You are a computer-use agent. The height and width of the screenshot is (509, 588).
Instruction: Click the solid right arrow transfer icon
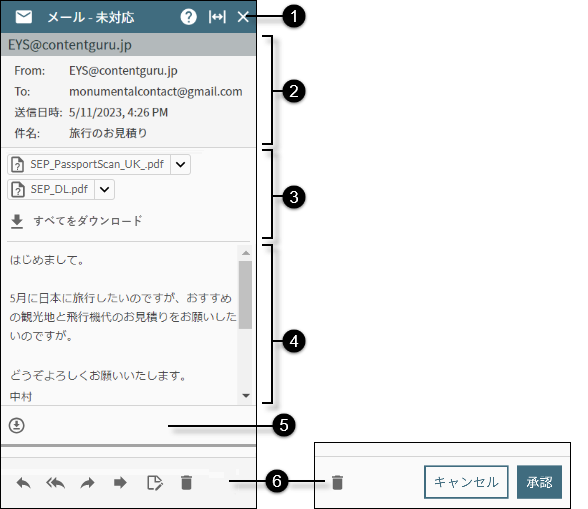[x=120, y=483]
